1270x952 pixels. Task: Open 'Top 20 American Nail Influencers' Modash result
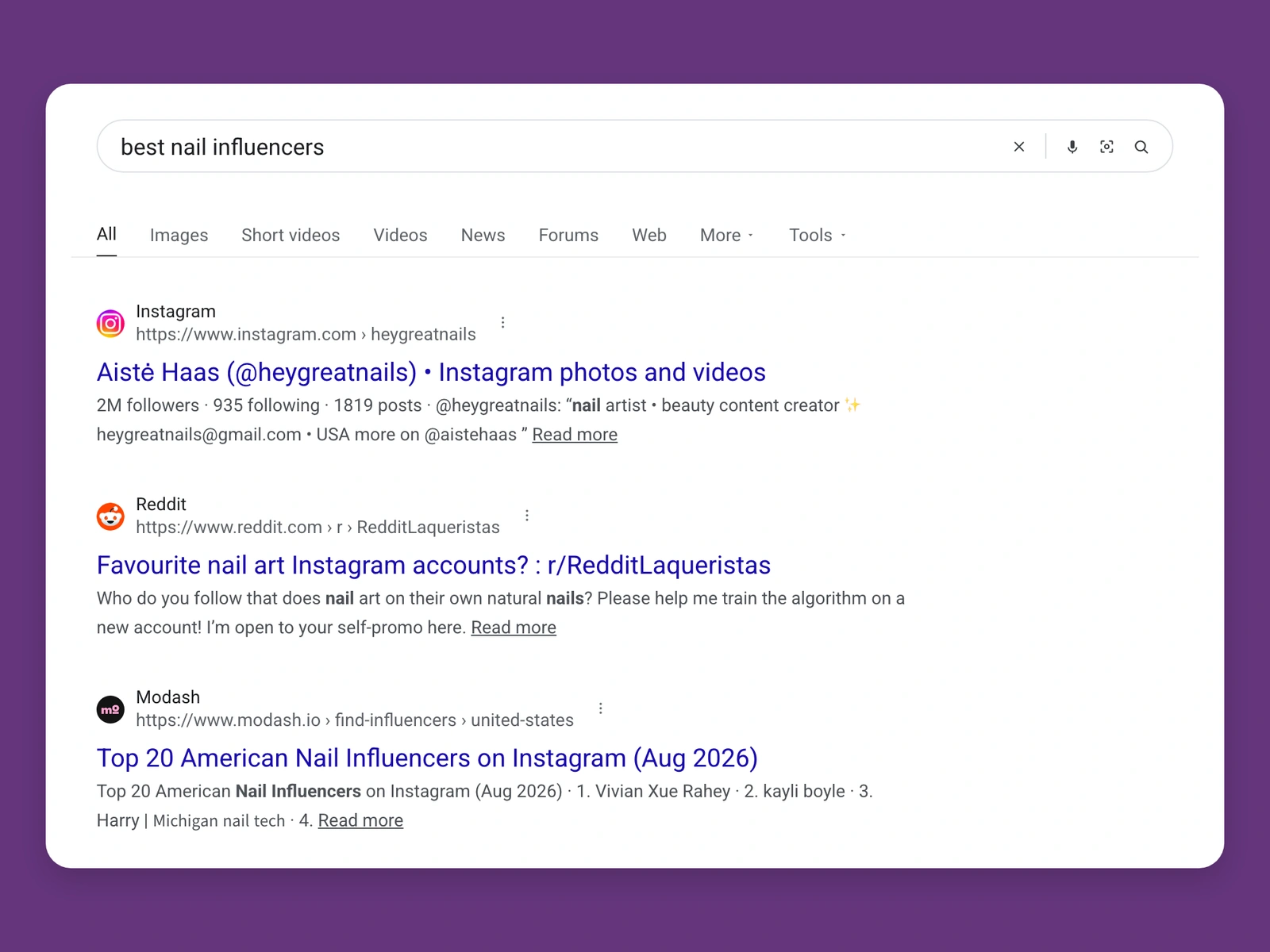427,758
